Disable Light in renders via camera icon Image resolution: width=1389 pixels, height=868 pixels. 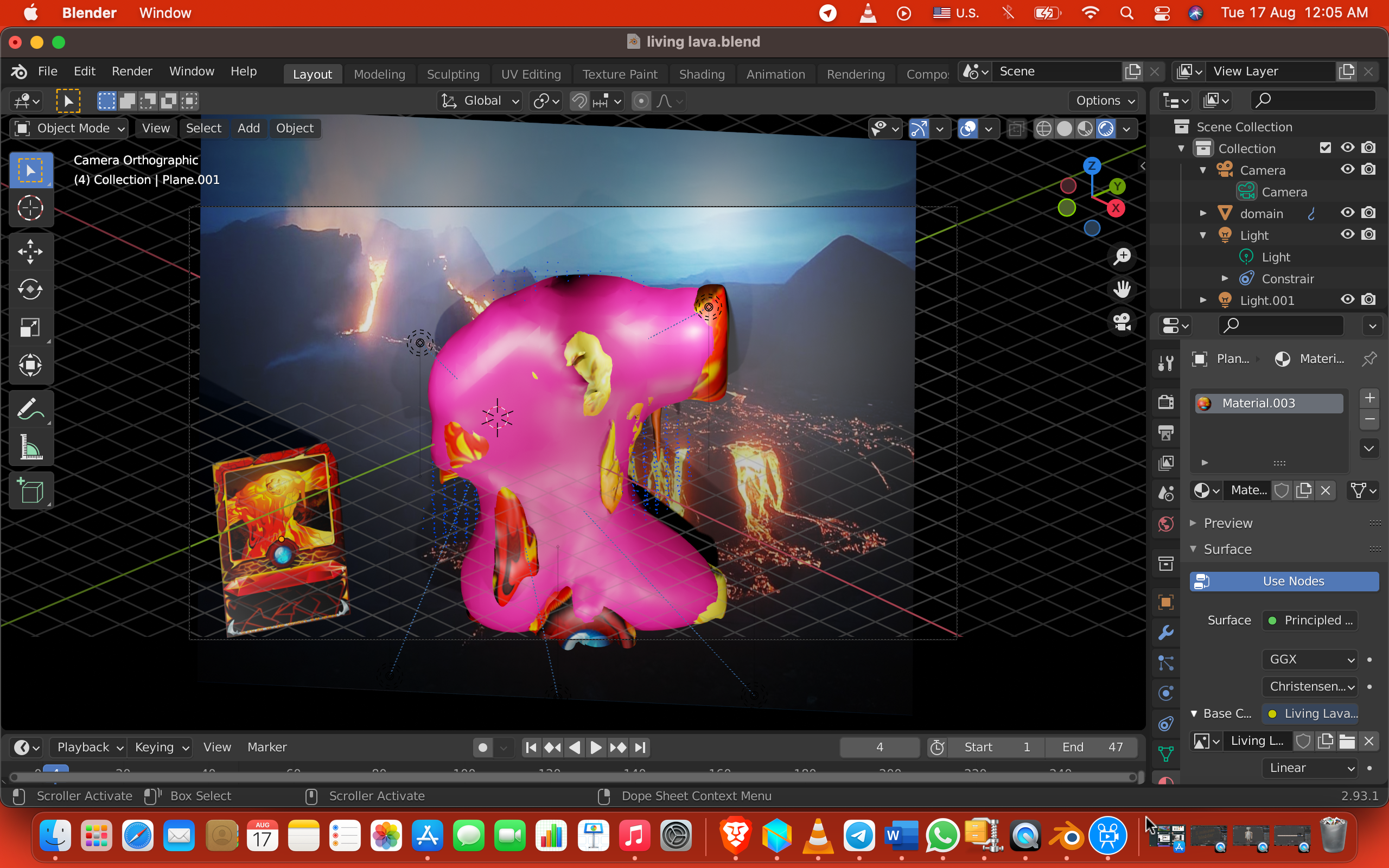tap(1369, 235)
